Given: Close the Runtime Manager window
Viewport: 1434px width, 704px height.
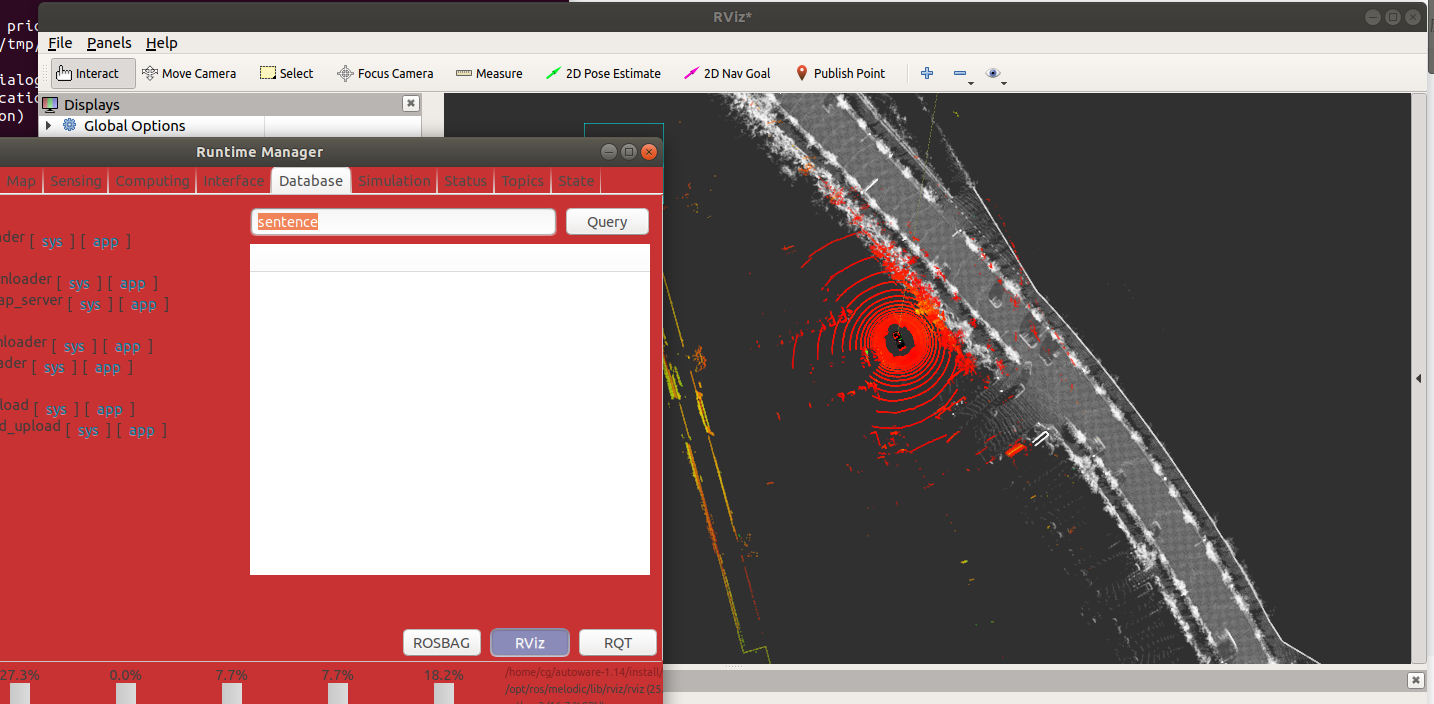Looking at the screenshot, I should pos(649,152).
